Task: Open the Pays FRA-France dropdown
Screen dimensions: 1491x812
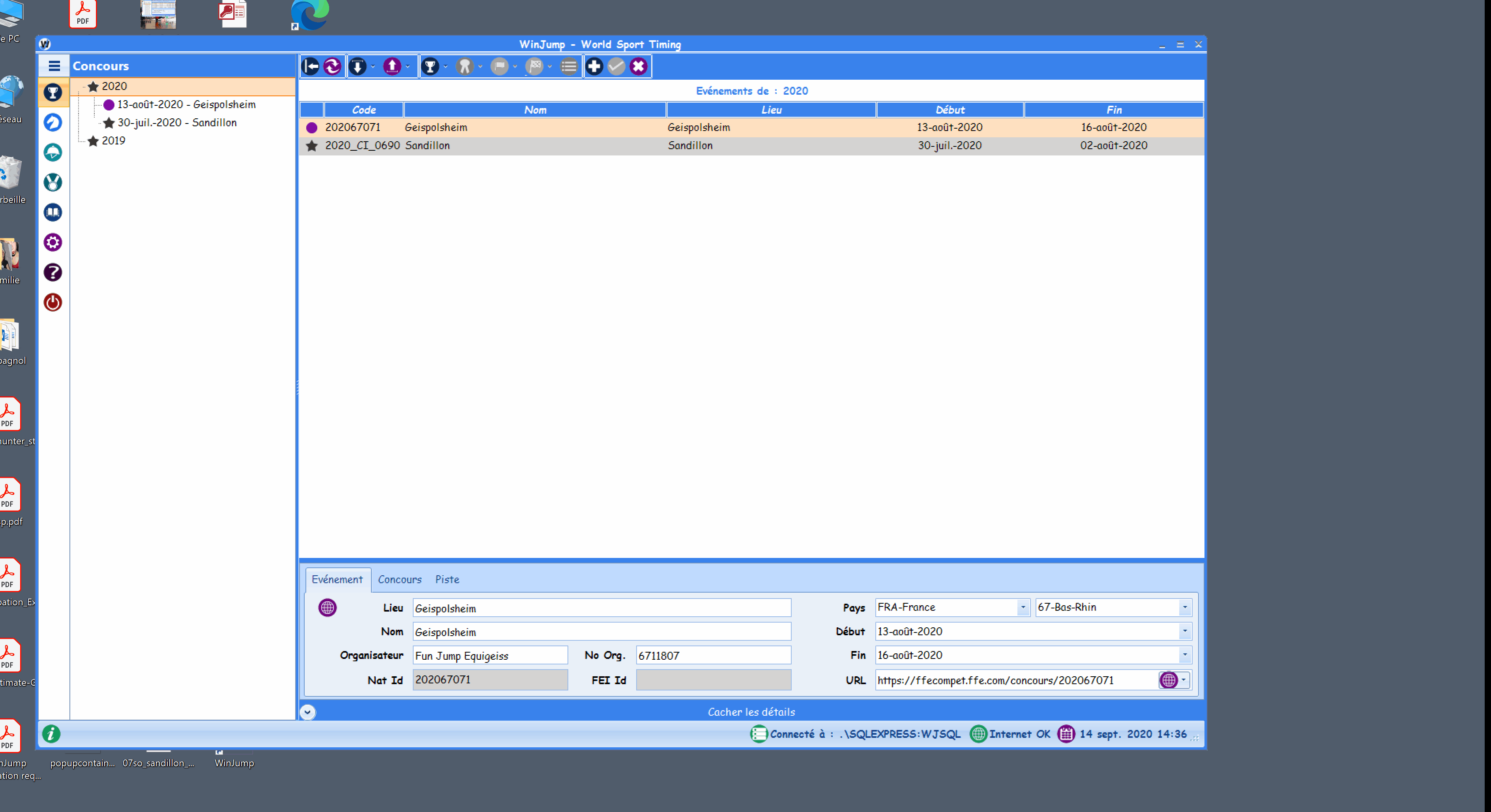Action: coord(1023,608)
